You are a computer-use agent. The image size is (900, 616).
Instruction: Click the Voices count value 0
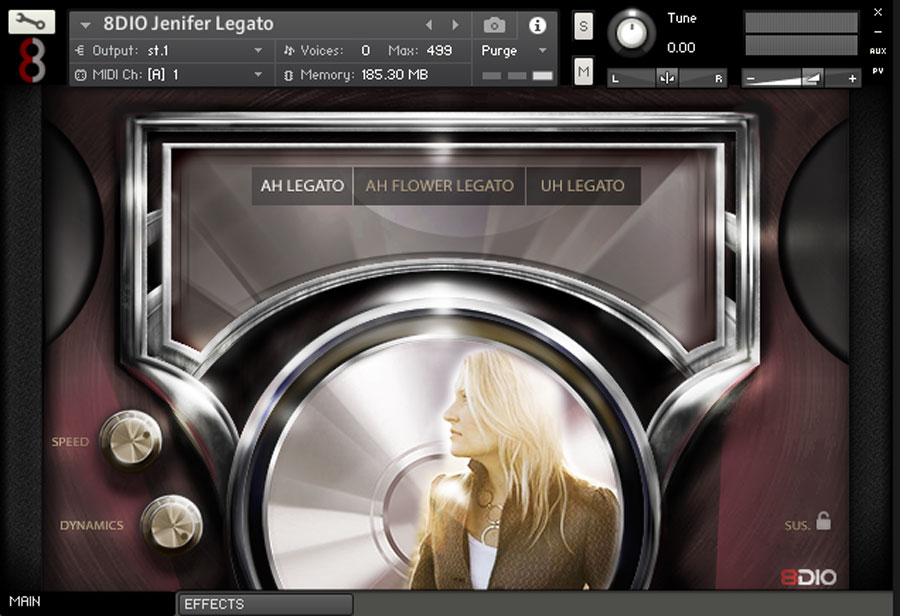click(x=366, y=51)
